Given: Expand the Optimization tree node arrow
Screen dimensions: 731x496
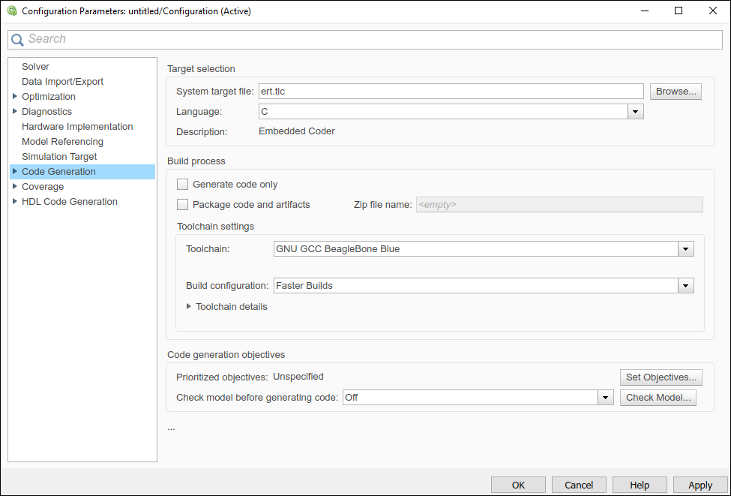Looking at the screenshot, I should 14,97.
